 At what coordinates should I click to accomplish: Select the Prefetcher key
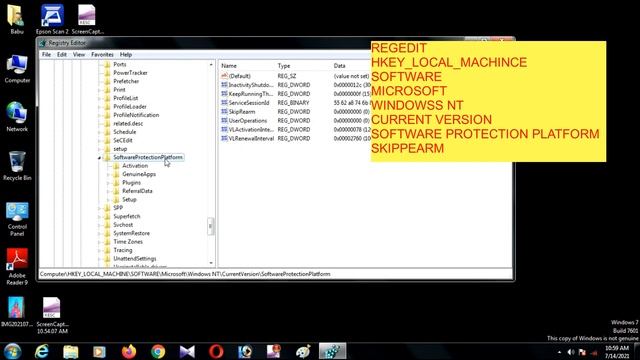click(x=126, y=81)
